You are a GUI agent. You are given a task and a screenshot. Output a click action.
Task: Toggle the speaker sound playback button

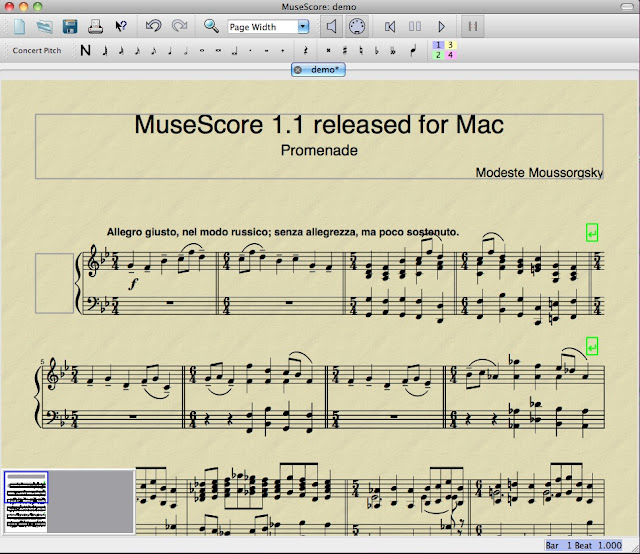click(x=331, y=27)
